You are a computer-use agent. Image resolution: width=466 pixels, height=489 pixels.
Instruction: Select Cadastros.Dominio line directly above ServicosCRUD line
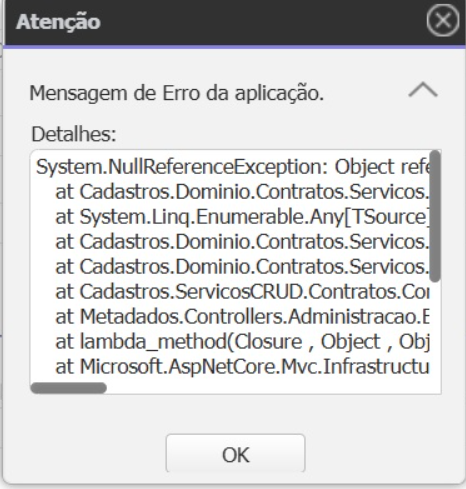(x=242, y=267)
